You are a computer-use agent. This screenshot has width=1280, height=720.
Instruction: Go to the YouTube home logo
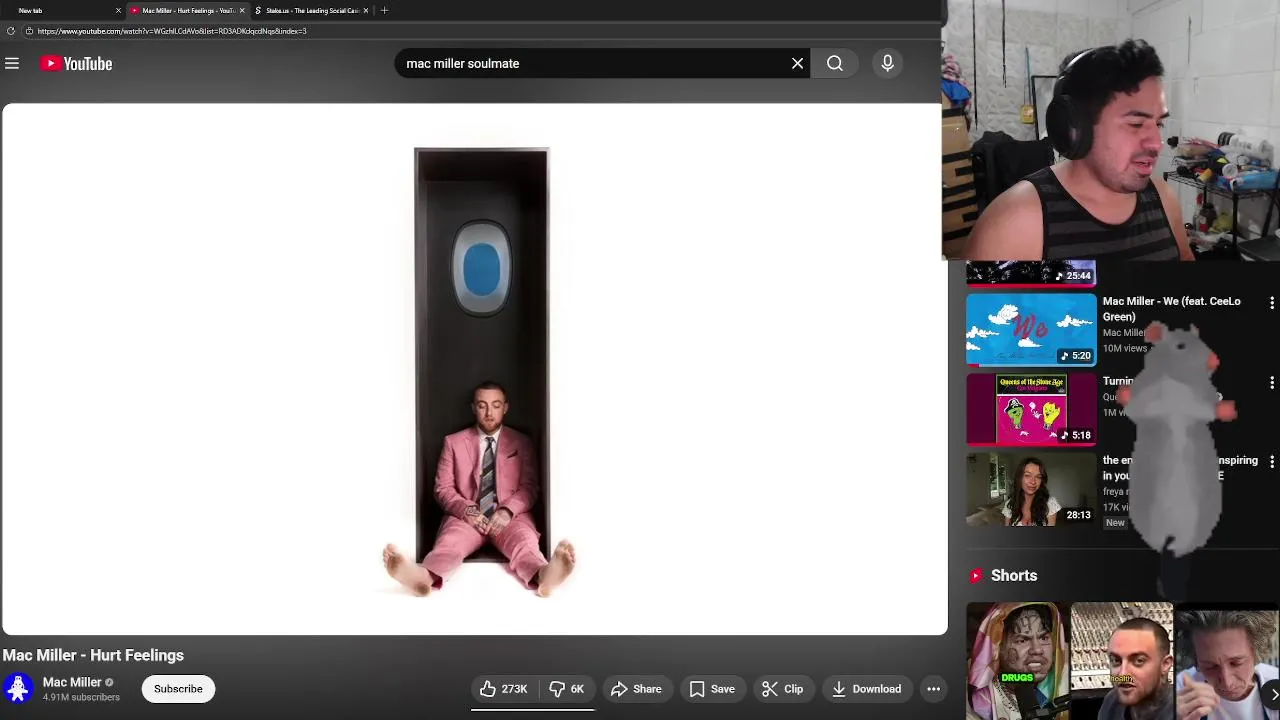tap(76, 63)
